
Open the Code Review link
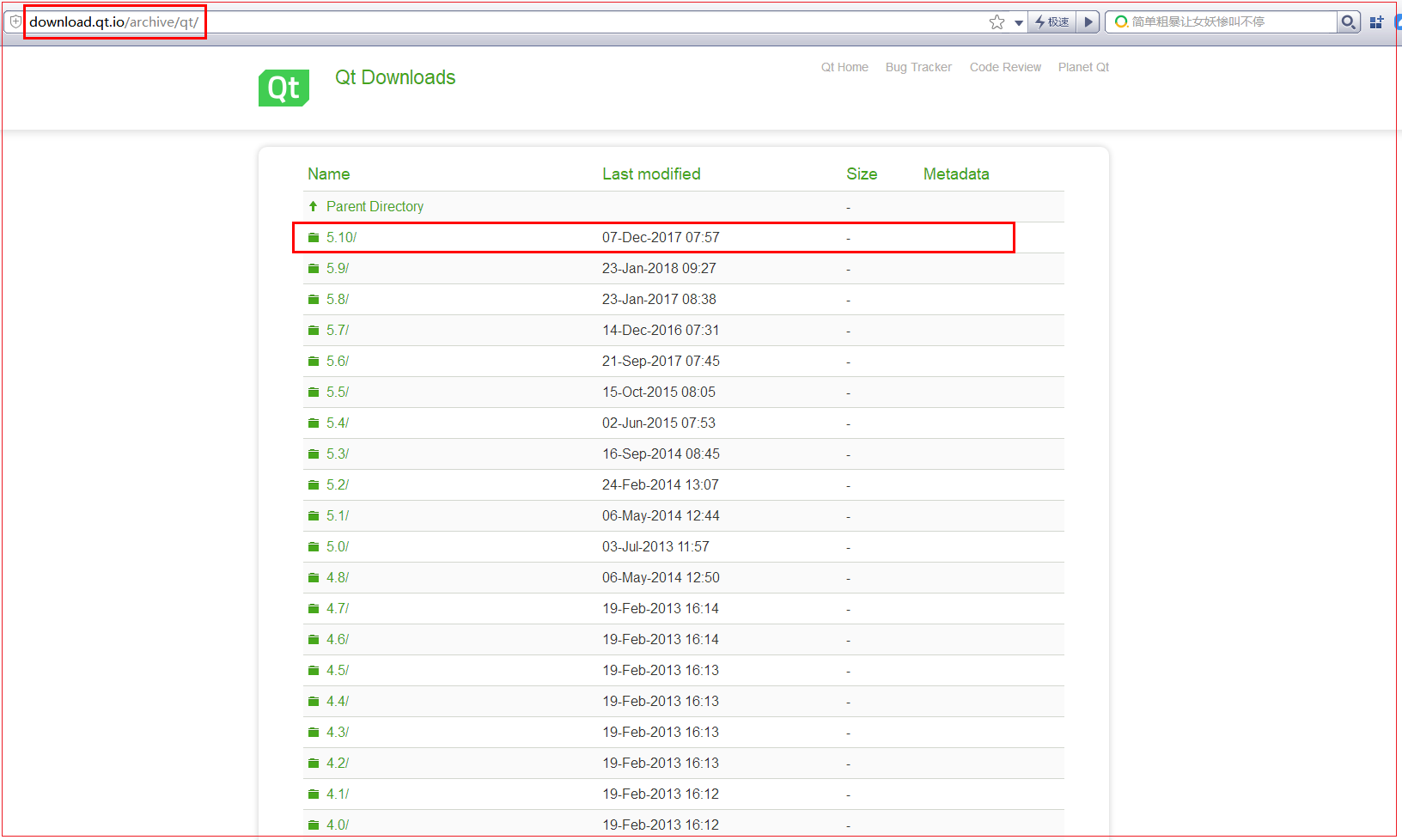click(1005, 67)
